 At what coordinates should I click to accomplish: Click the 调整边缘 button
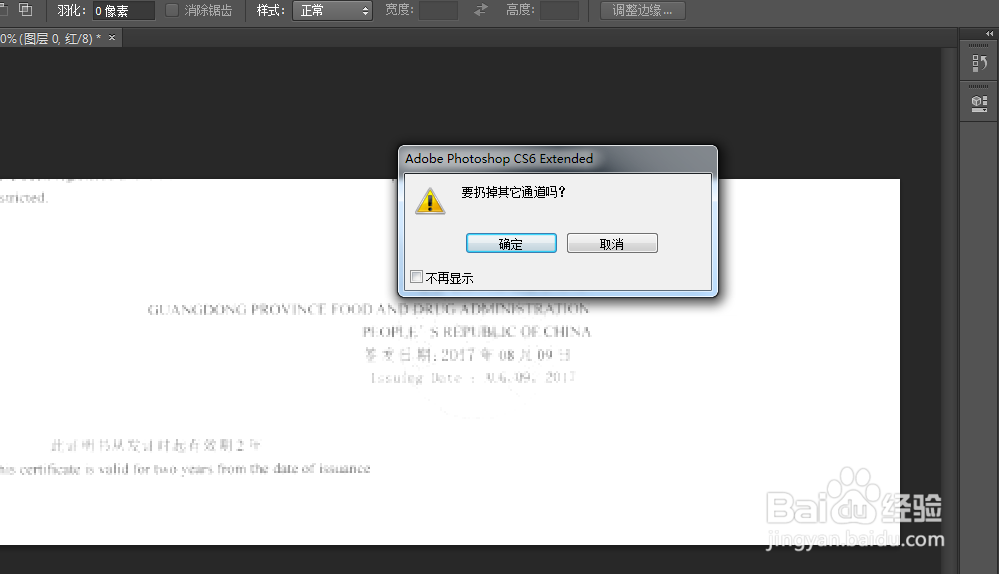[642, 10]
